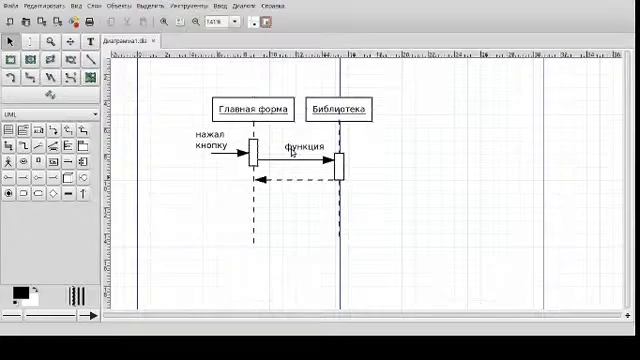Image resolution: width=640 pixels, height=360 pixels.
Task: Open the Объекты menu
Action: coord(119,6)
